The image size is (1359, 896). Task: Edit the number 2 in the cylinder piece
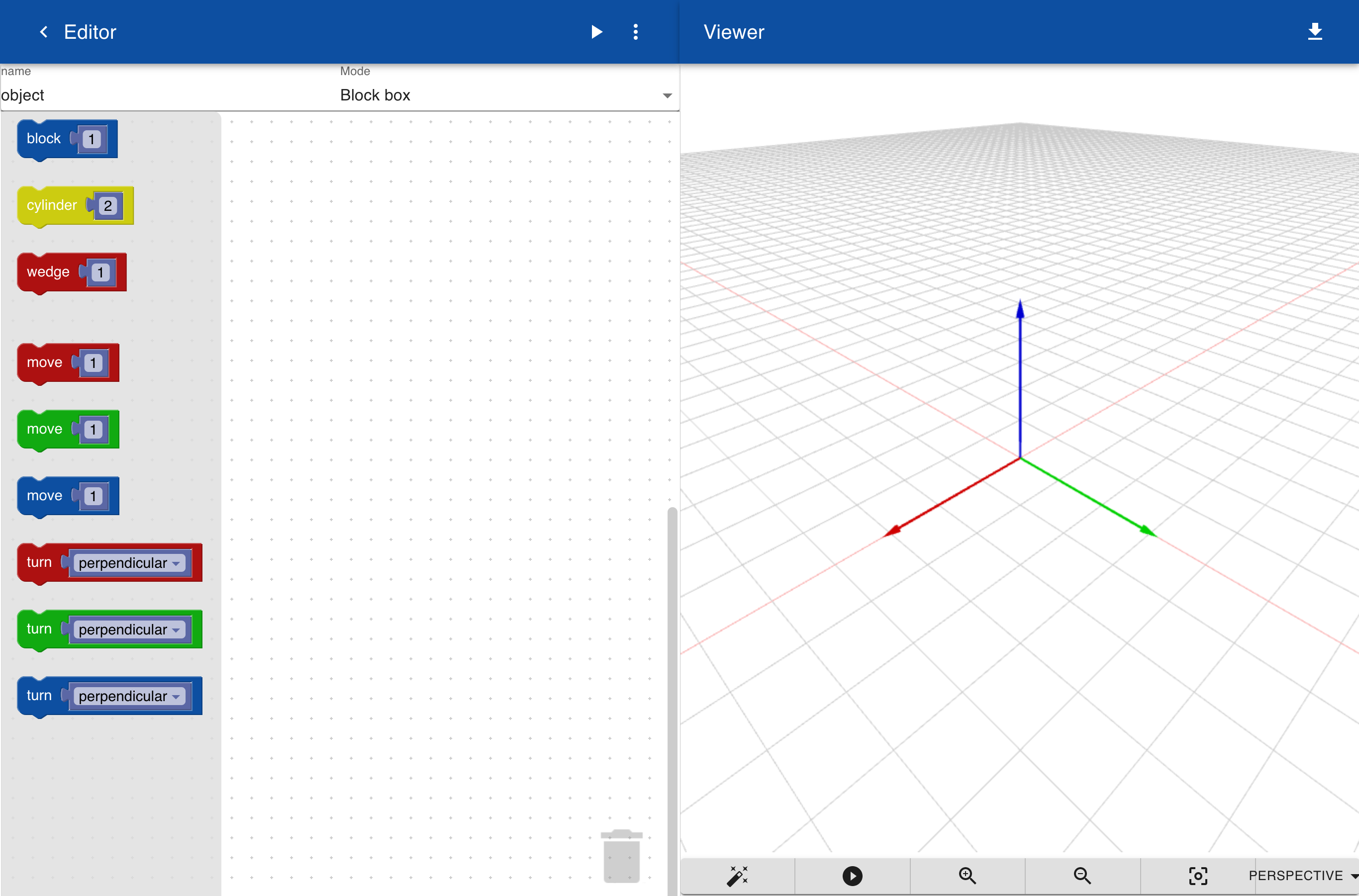(x=107, y=206)
